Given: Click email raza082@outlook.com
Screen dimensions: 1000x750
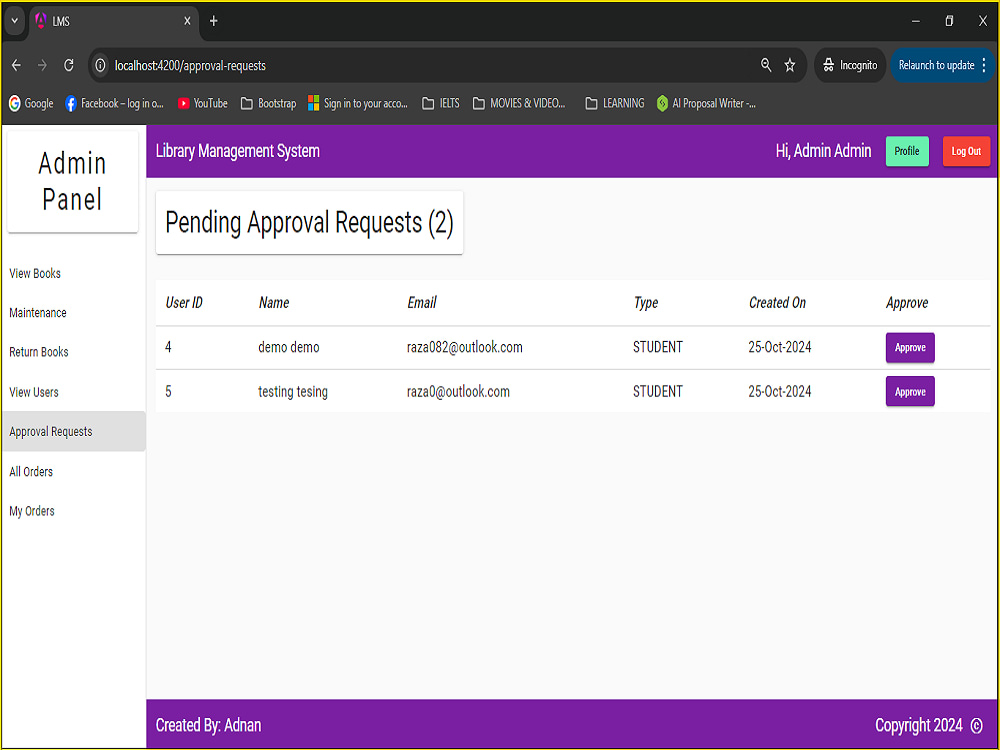Looking at the screenshot, I should 464,348.
